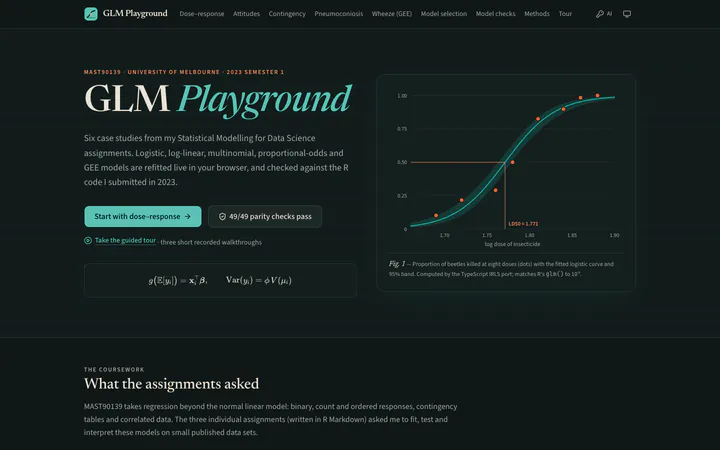The image size is (720, 450).
Task: Click the shield icon in parity checks
Action: pyautogui.click(x=222, y=216)
